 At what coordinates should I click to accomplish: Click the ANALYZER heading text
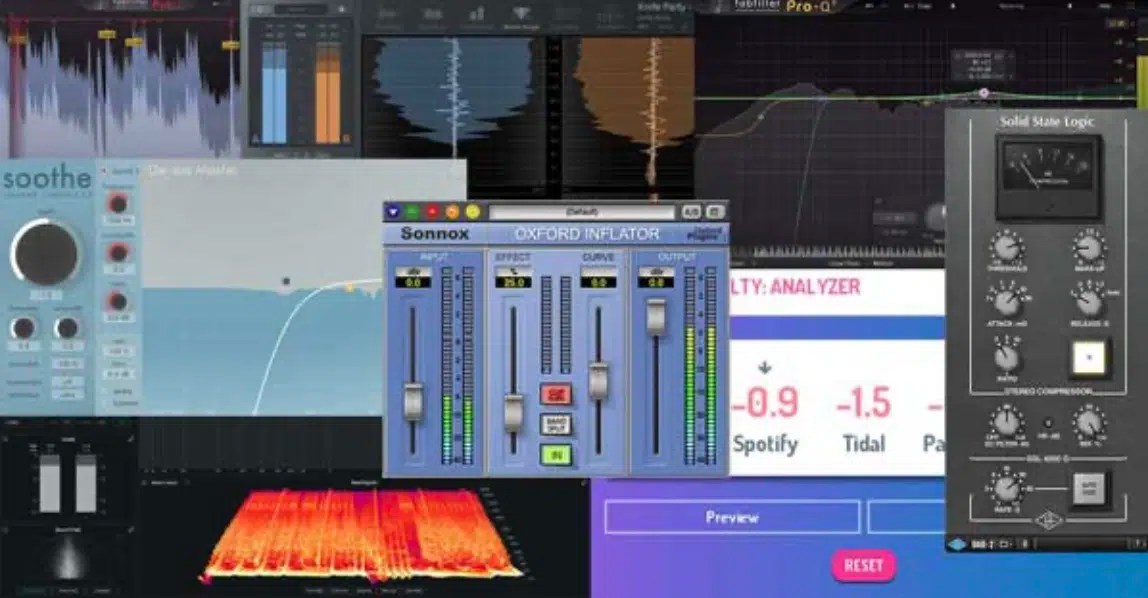[813, 287]
